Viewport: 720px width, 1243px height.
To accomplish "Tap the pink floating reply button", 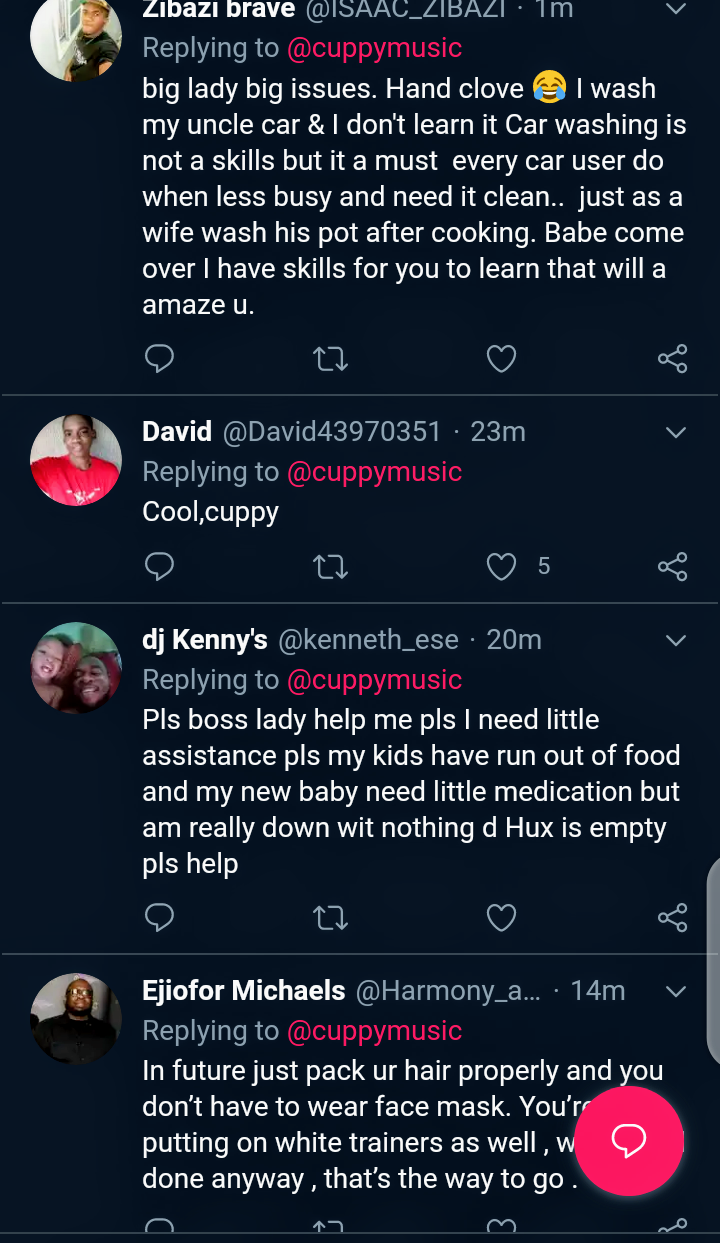I will pos(628,1140).
